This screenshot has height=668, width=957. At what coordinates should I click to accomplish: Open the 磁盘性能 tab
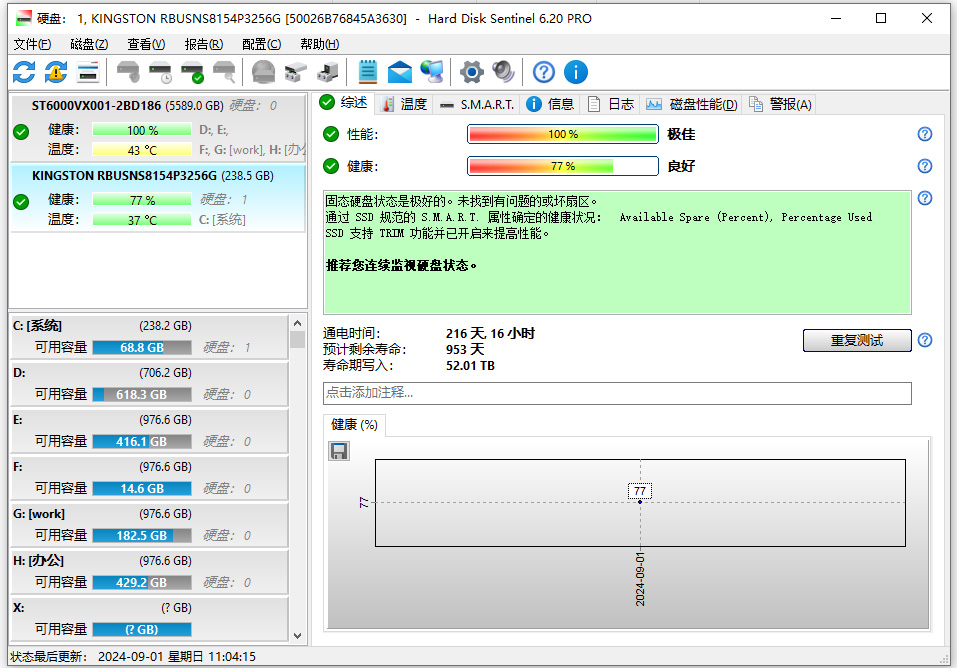point(693,104)
